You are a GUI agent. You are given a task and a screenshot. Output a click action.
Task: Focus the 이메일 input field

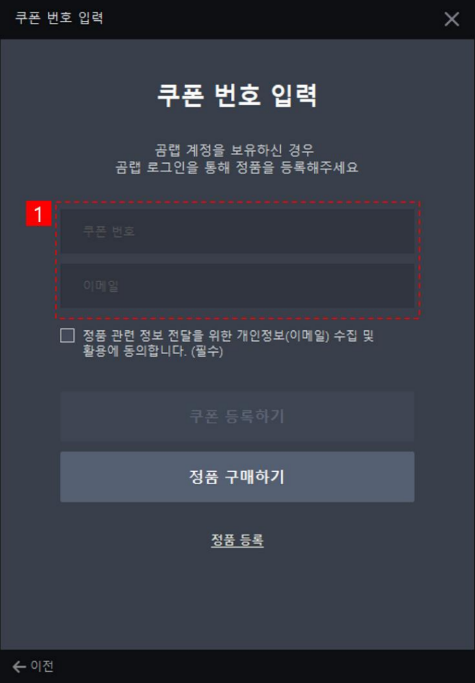237,286
